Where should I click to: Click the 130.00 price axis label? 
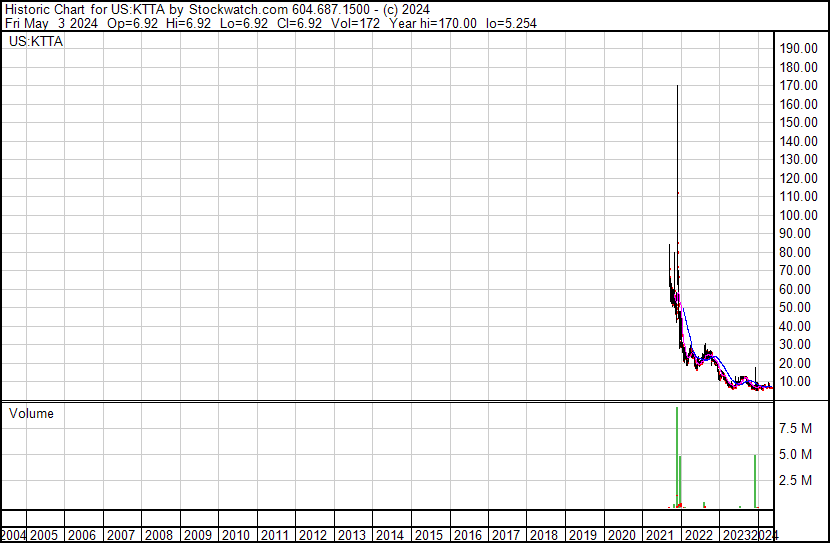coord(798,159)
